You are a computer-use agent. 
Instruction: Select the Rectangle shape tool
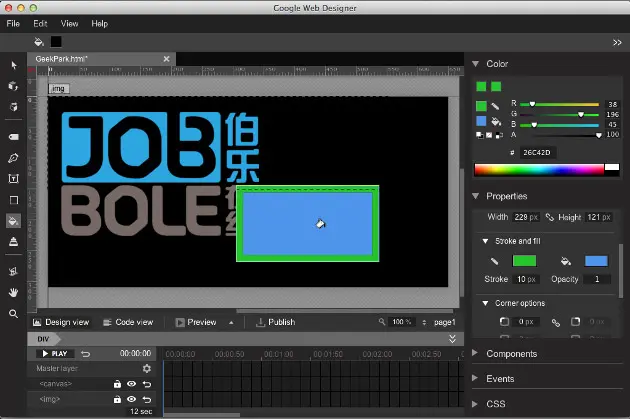[14, 200]
